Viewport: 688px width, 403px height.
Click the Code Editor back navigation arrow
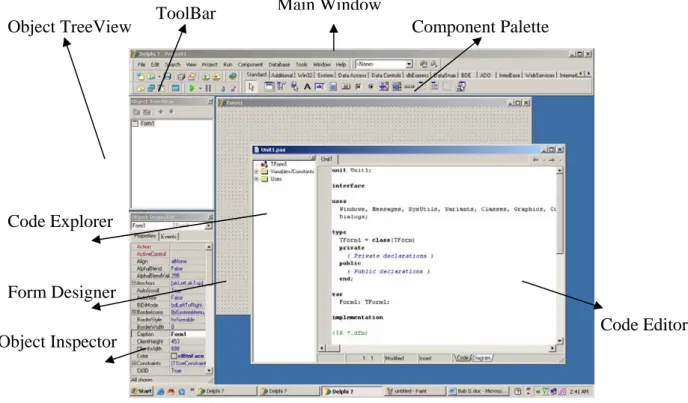[536, 160]
